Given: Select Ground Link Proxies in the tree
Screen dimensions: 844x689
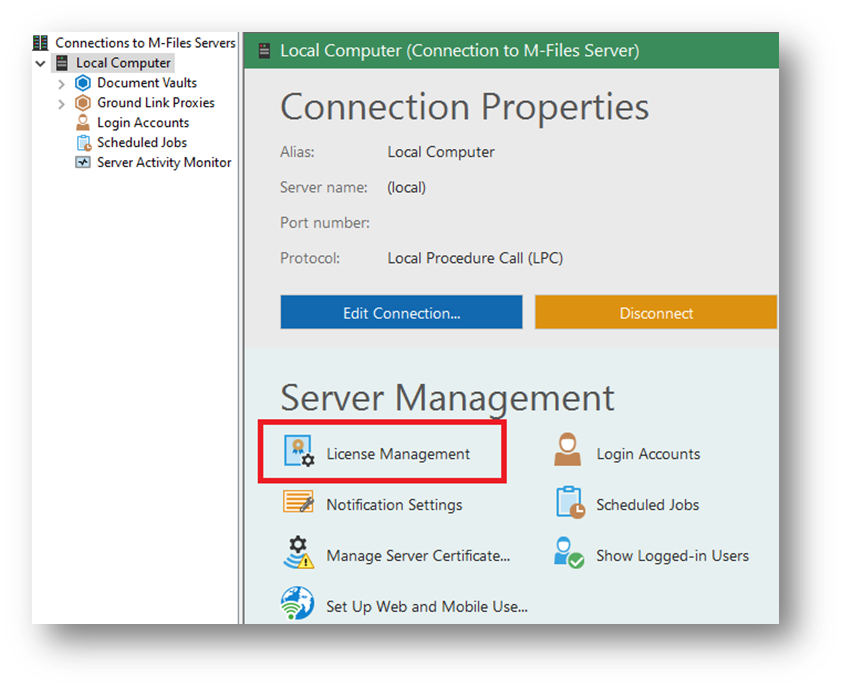Looking at the screenshot, I should click(x=156, y=103).
